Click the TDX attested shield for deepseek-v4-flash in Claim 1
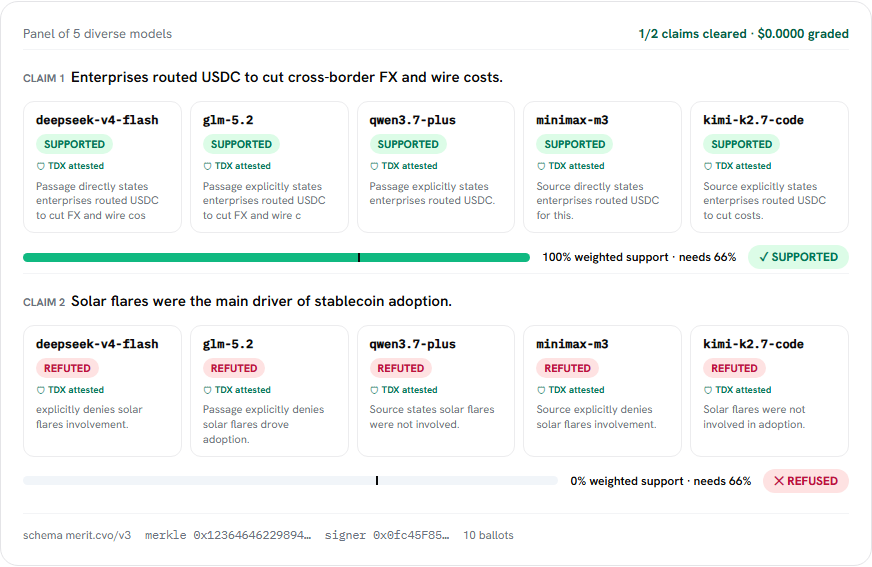The width and height of the screenshot is (872, 567). 41,166
